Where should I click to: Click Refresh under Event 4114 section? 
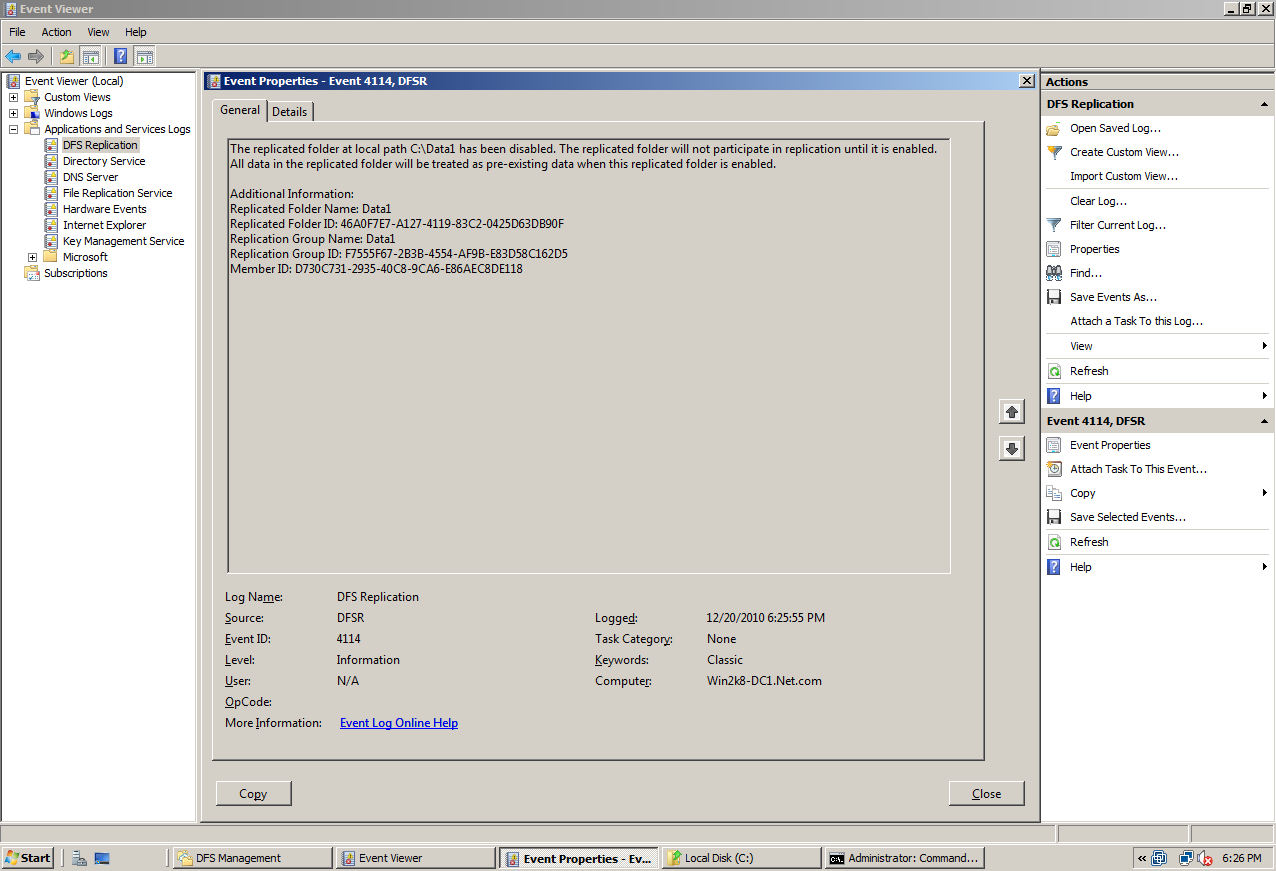1089,542
